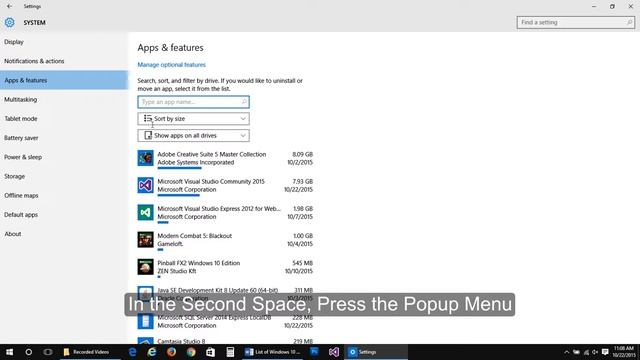
Task: Open the Show apps on all drives dropdown
Action: coord(193,136)
